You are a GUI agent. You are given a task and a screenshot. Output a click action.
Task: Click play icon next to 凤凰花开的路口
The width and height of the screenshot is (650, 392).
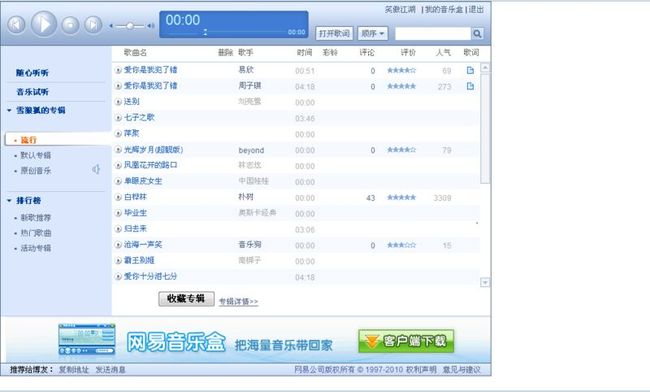(118, 166)
